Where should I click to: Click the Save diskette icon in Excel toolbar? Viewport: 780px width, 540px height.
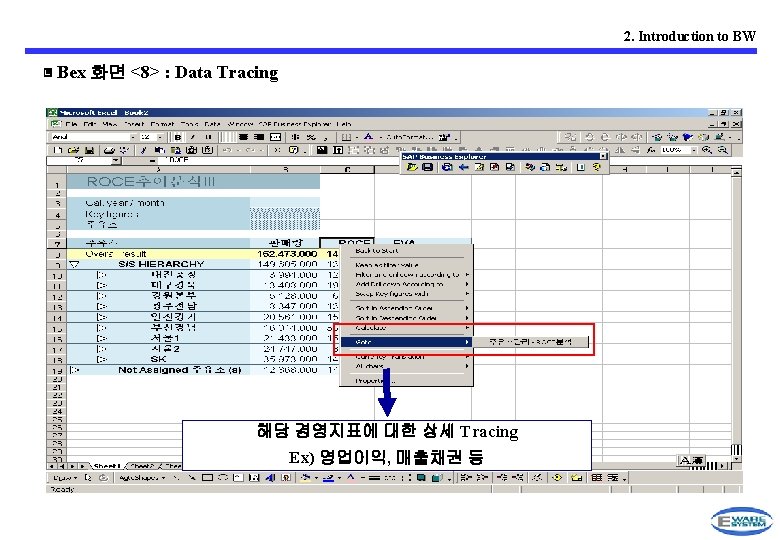89,150
